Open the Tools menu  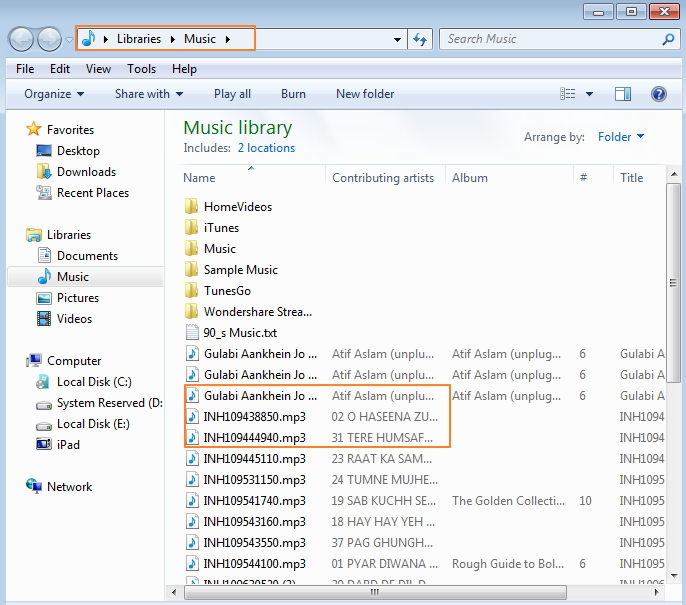(141, 69)
